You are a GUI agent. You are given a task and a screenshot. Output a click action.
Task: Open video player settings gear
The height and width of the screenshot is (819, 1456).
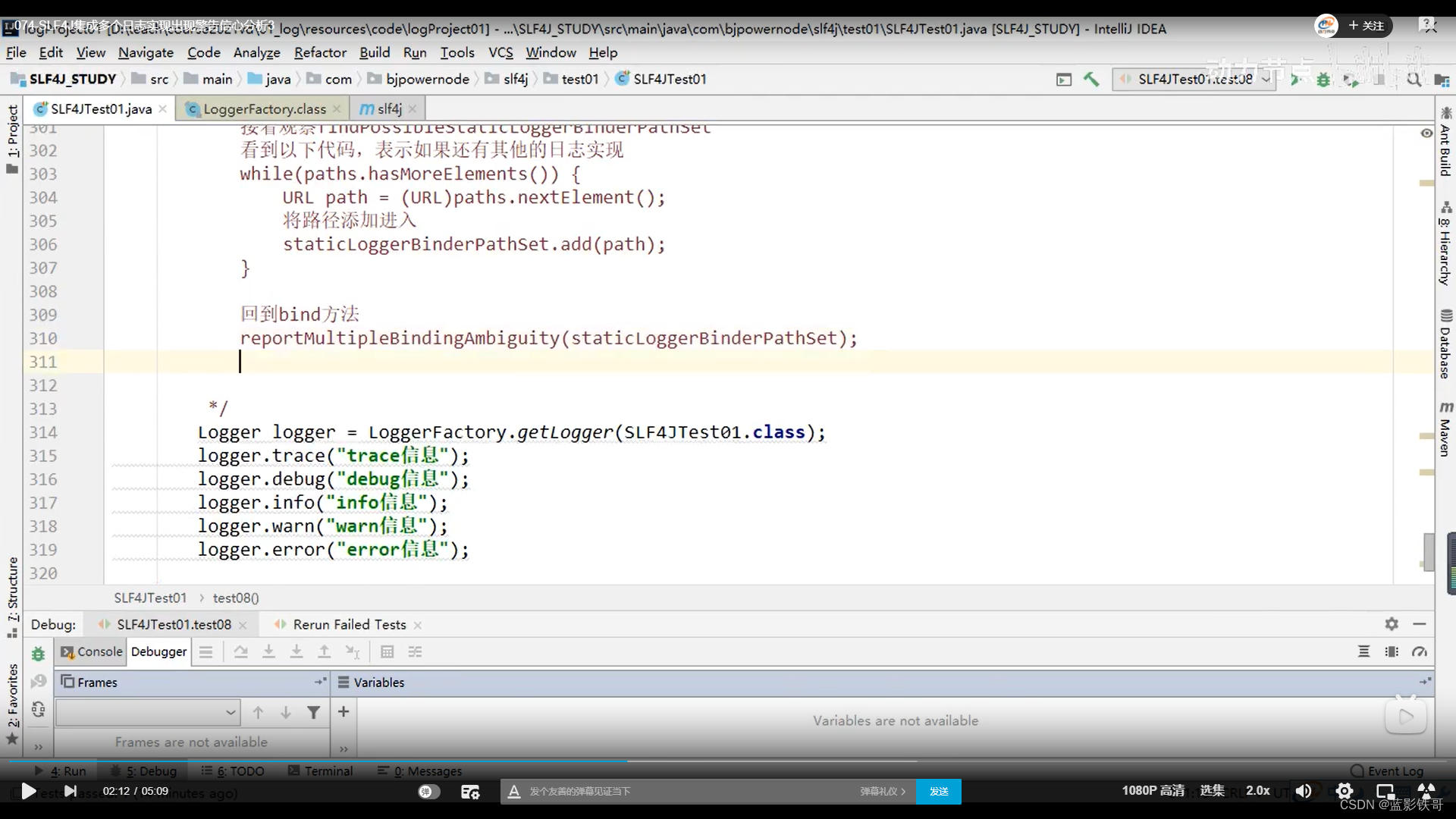[x=1344, y=791]
